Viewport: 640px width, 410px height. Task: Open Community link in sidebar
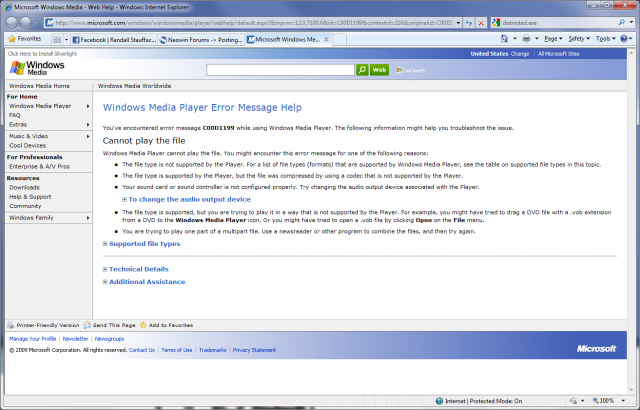(x=25, y=206)
